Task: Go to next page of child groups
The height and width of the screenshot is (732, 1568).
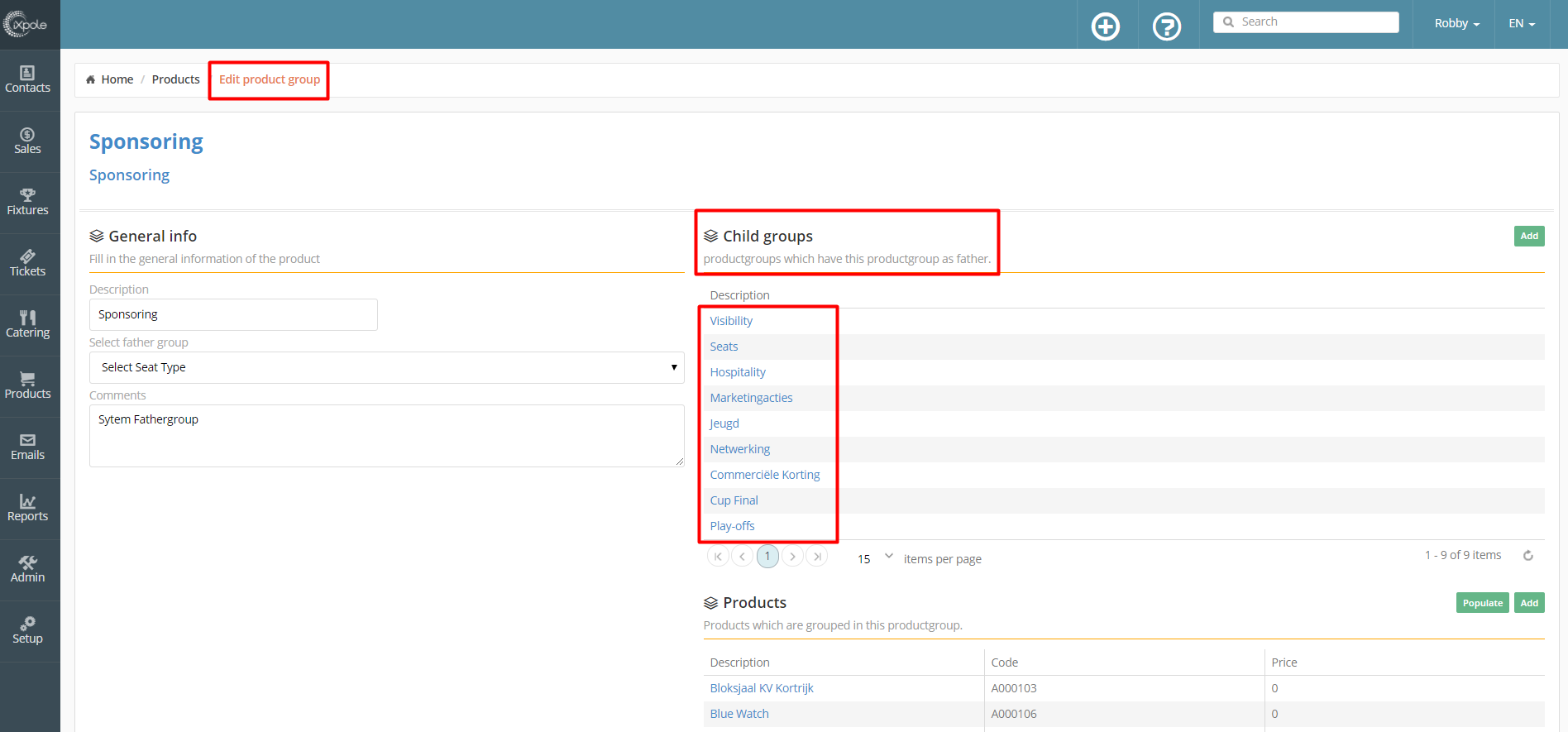Action: [x=792, y=557]
